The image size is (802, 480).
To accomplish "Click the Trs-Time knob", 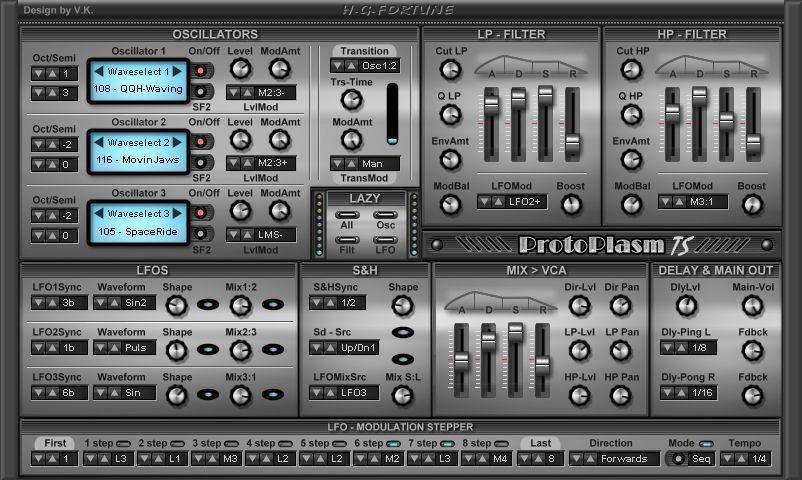I will [x=351, y=99].
